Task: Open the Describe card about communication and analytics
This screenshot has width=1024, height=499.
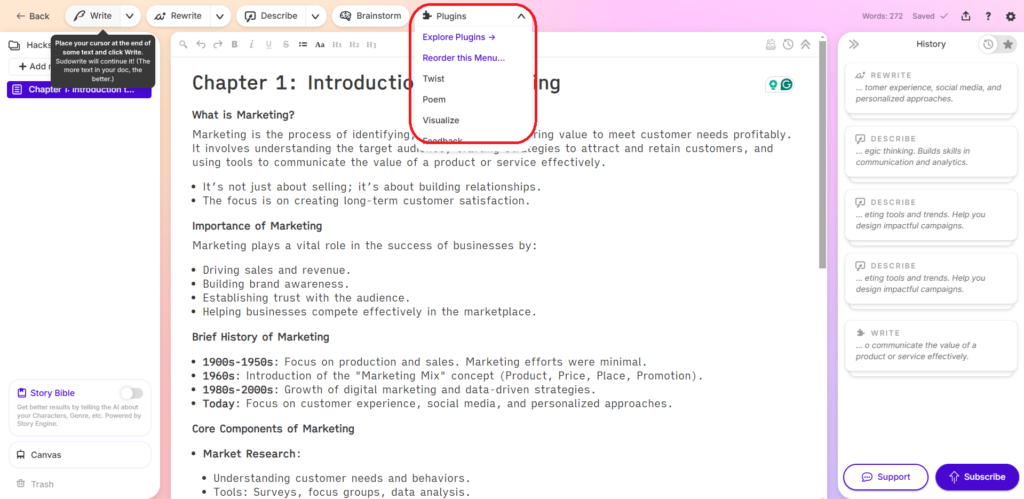Action: (x=930, y=151)
